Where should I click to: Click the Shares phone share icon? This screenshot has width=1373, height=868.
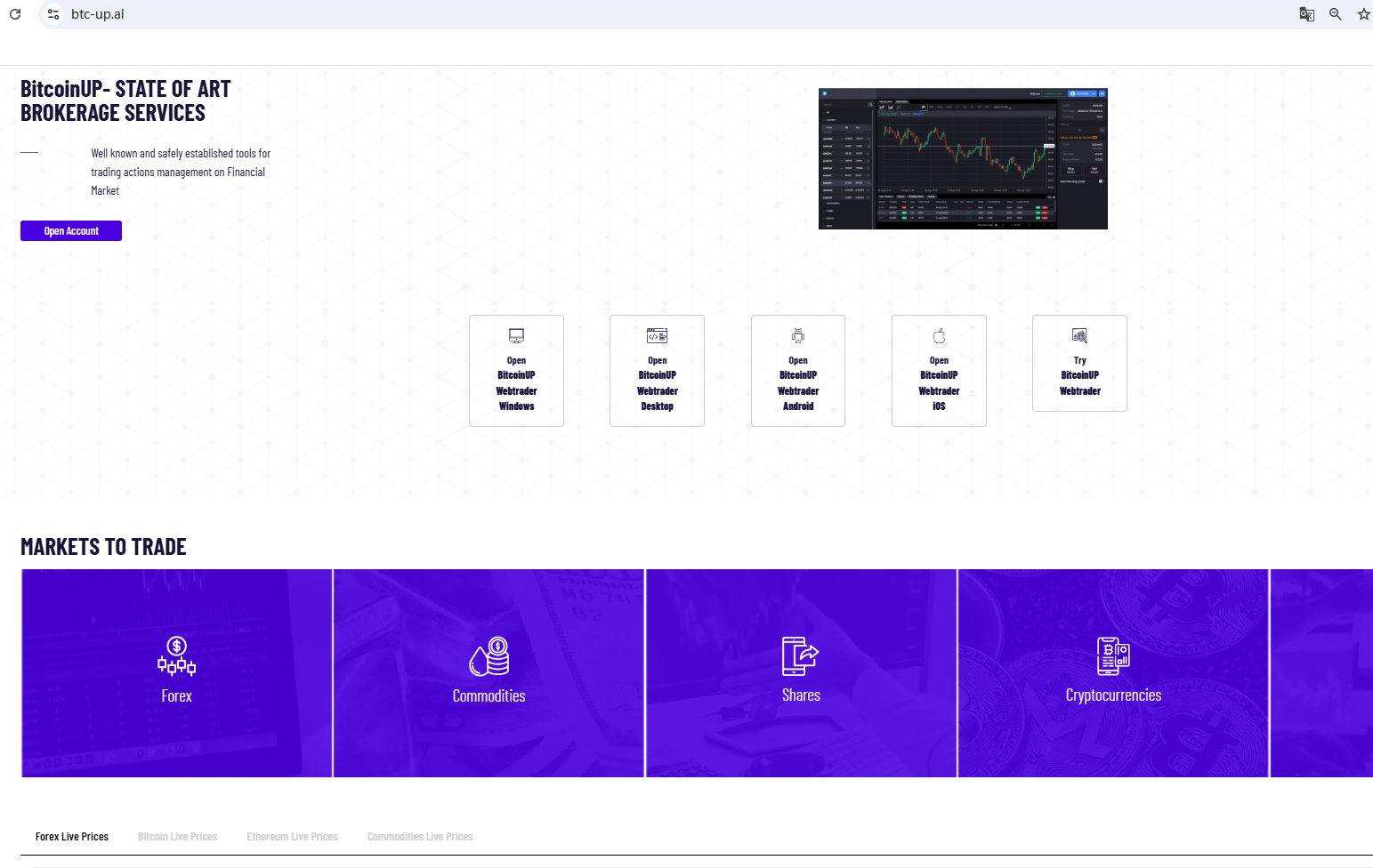801,656
